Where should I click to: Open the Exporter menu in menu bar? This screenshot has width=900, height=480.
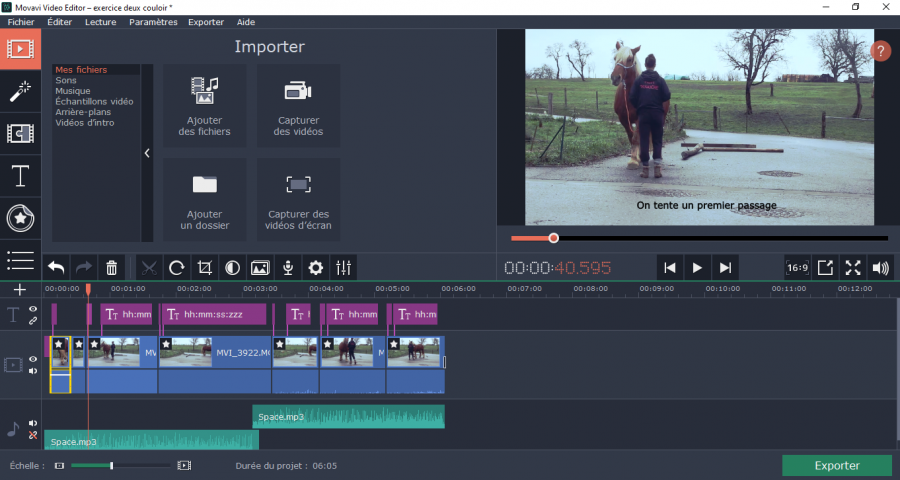click(x=206, y=22)
